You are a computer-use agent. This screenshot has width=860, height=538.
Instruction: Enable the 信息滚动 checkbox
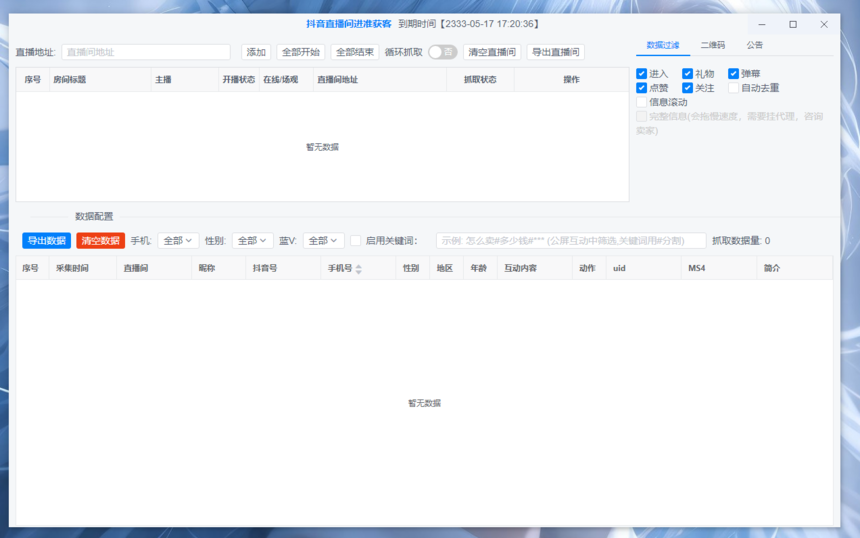coord(641,102)
